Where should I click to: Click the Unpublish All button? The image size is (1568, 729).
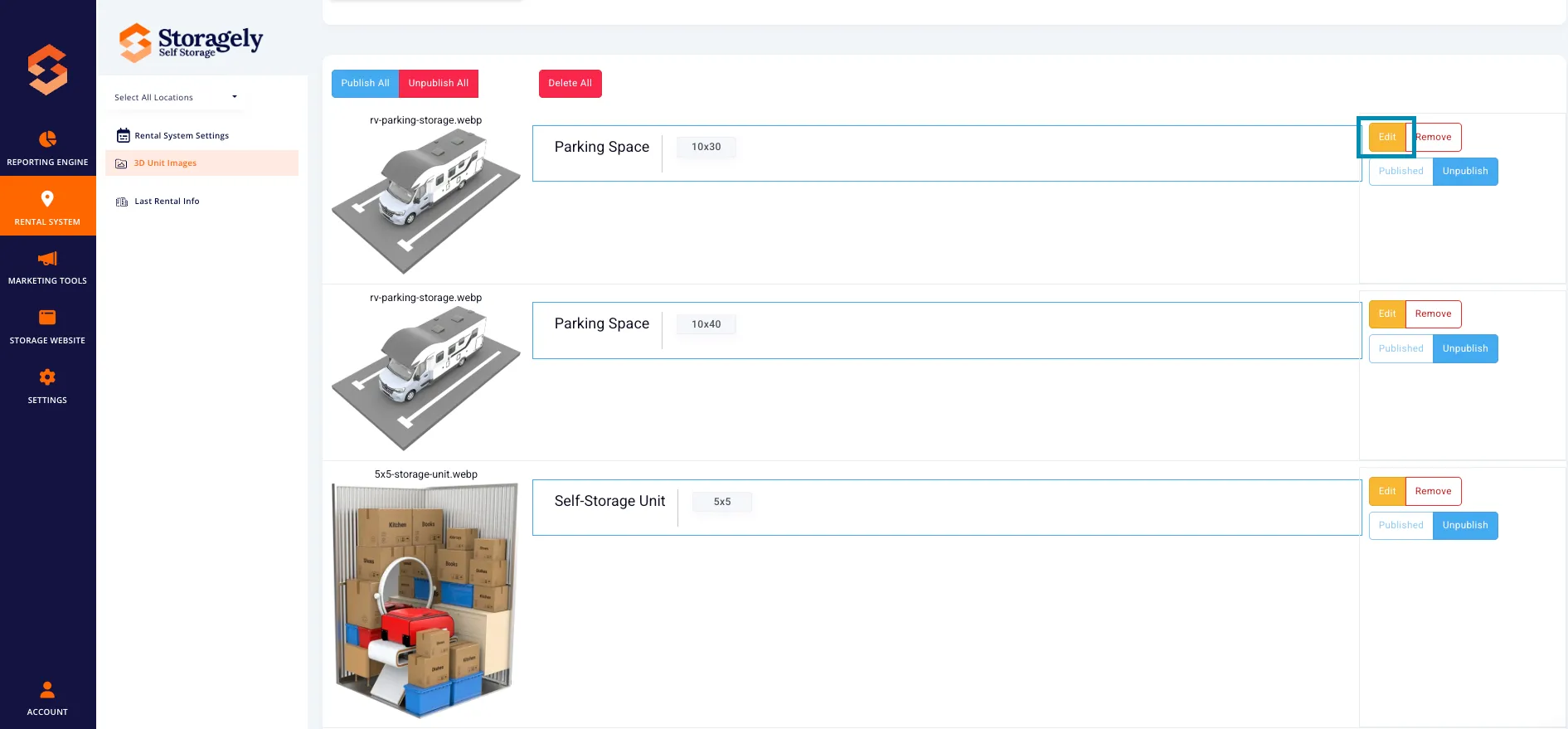439,83
